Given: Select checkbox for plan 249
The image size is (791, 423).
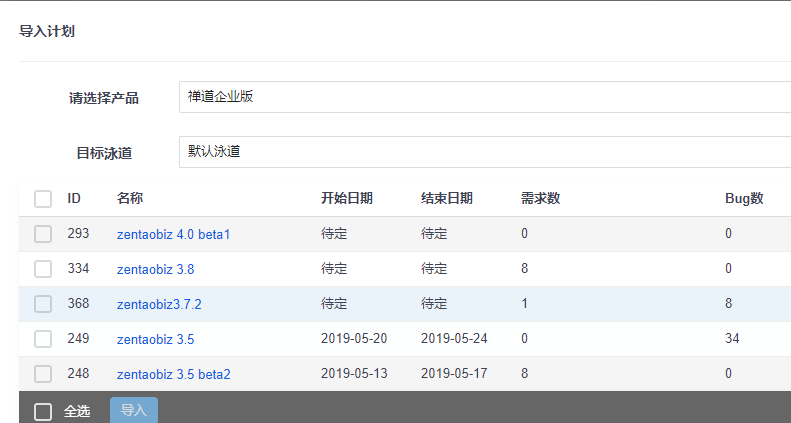Looking at the screenshot, I should click(x=43, y=339).
